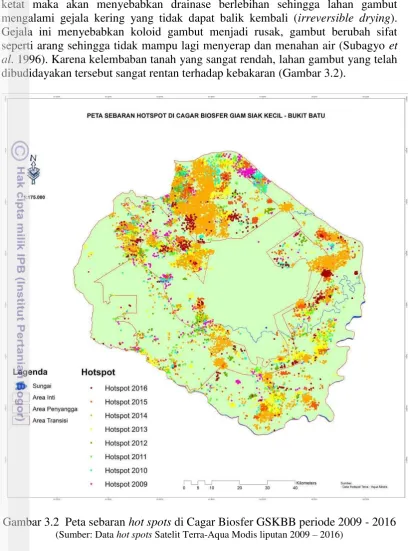The height and width of the screenshot is (551, 408).
Task: Select the 'Sungai' legend label
Action: point(42,386)
